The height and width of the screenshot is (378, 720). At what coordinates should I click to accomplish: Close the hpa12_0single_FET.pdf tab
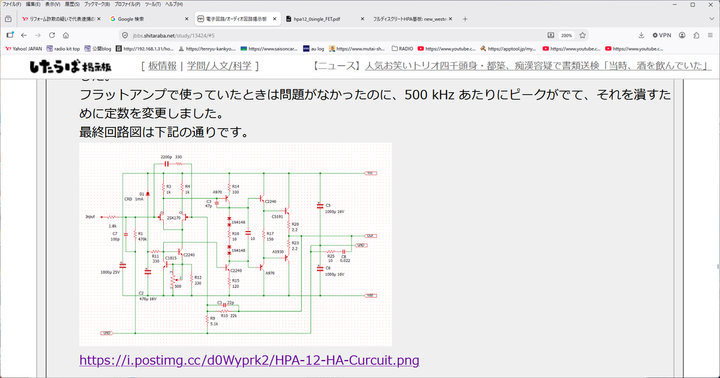tap(362, 19)
